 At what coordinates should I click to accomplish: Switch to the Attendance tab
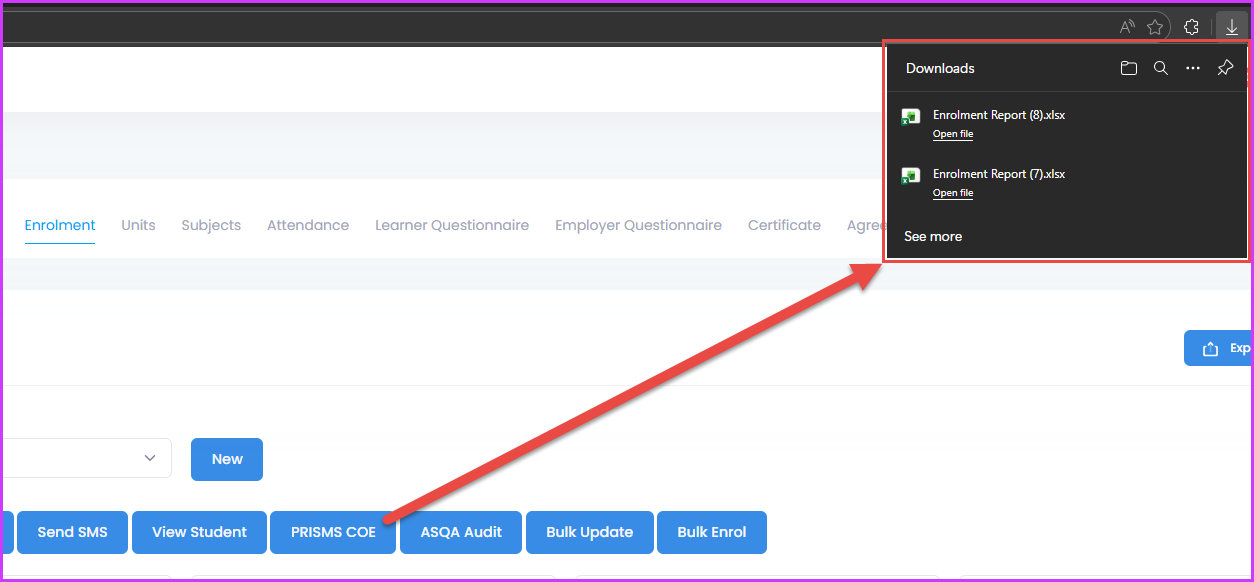pos(308,225)
